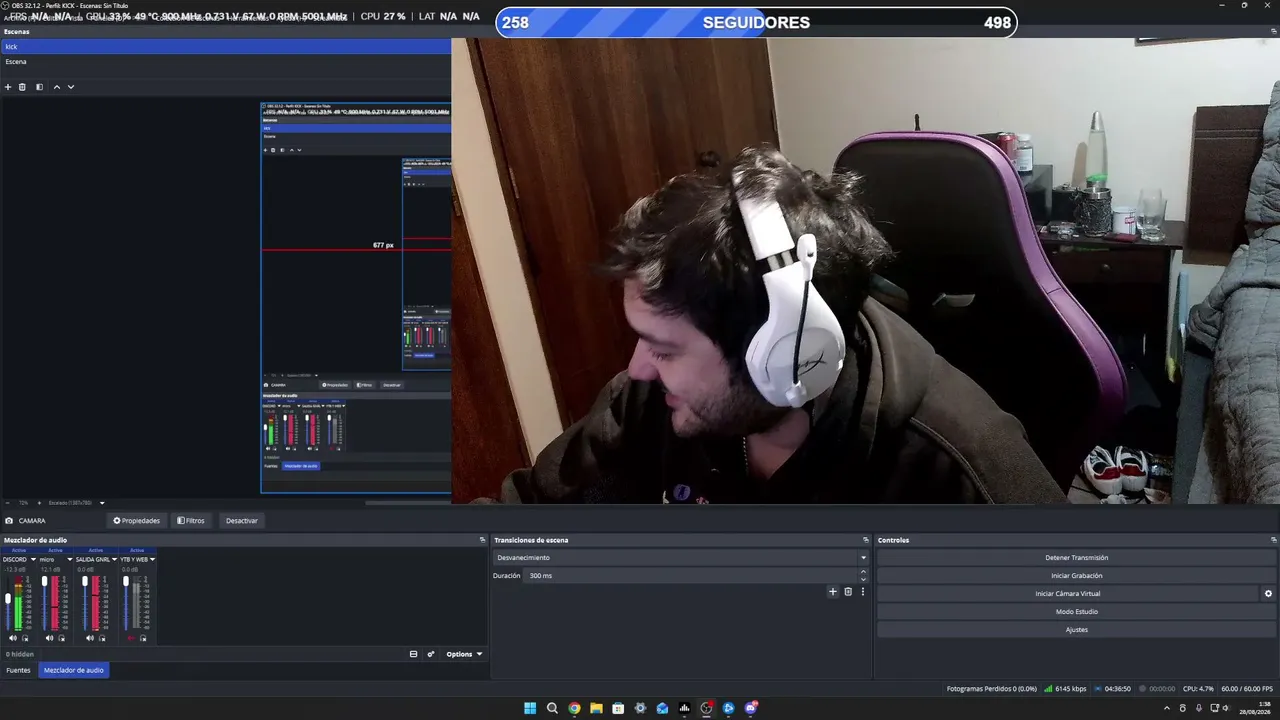Open Ajustes from the Controles panel
The image size is (1280, 720).
(x=1077, y=630)
